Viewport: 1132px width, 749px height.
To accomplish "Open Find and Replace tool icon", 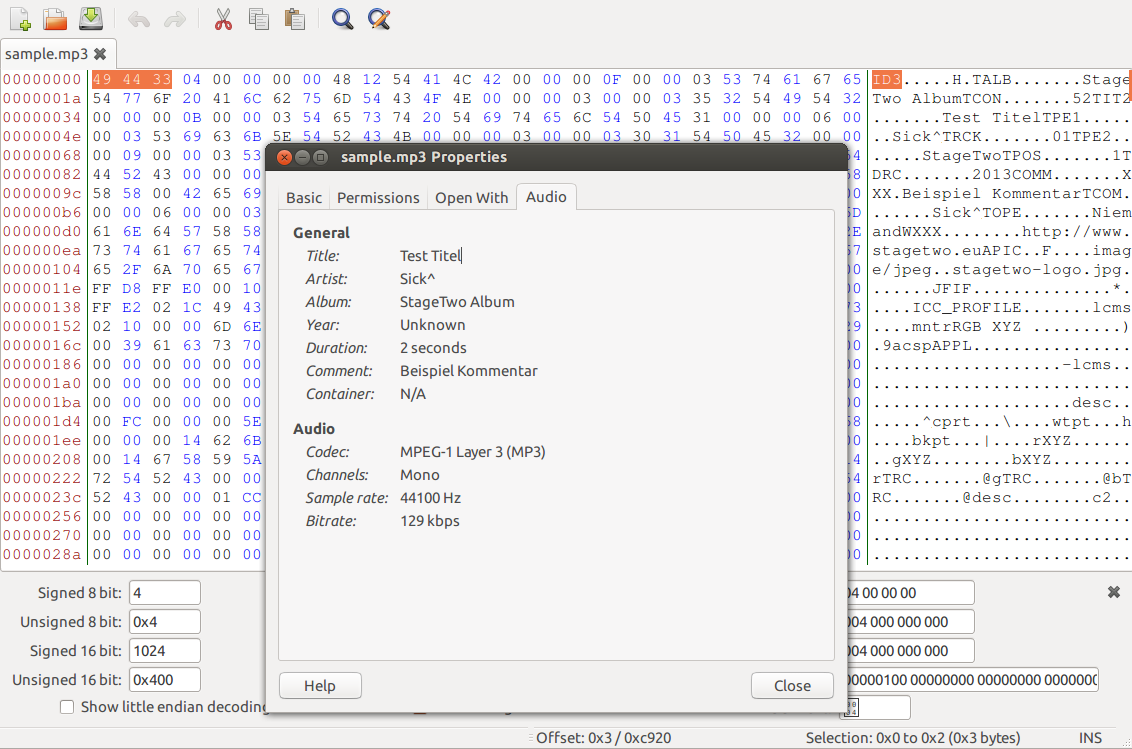I will (x=378, y=18).
